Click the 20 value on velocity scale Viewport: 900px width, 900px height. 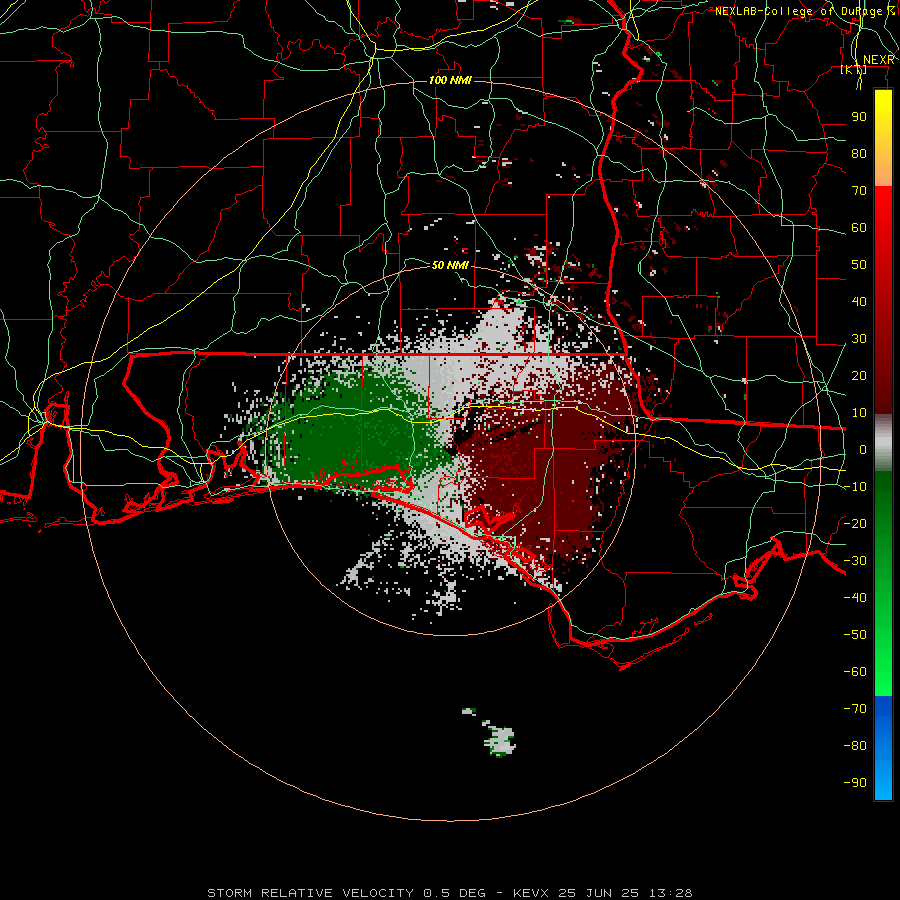pyautogui.click(x=859, y=376)
